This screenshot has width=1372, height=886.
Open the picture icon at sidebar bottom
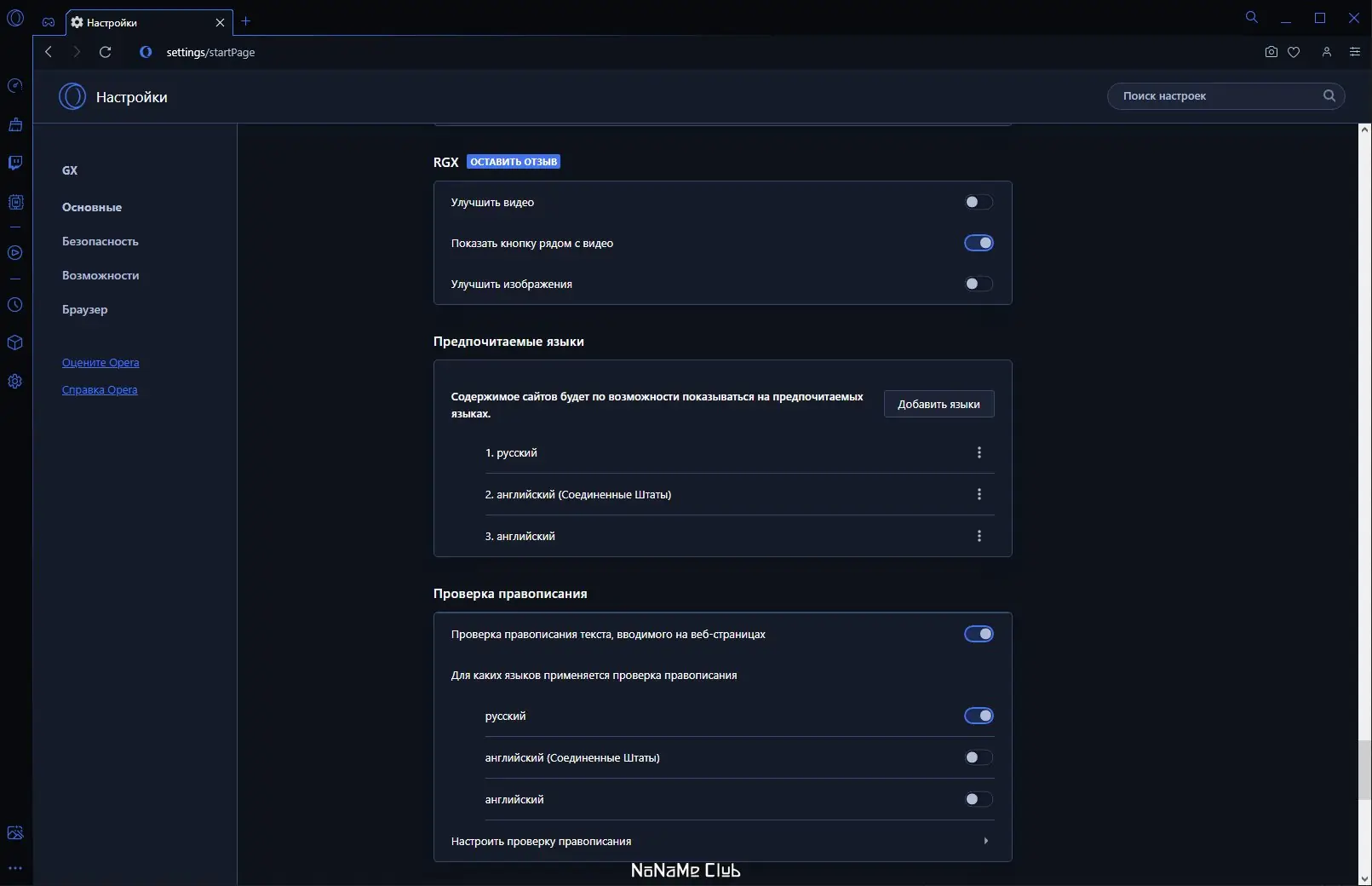coord(15,833)
